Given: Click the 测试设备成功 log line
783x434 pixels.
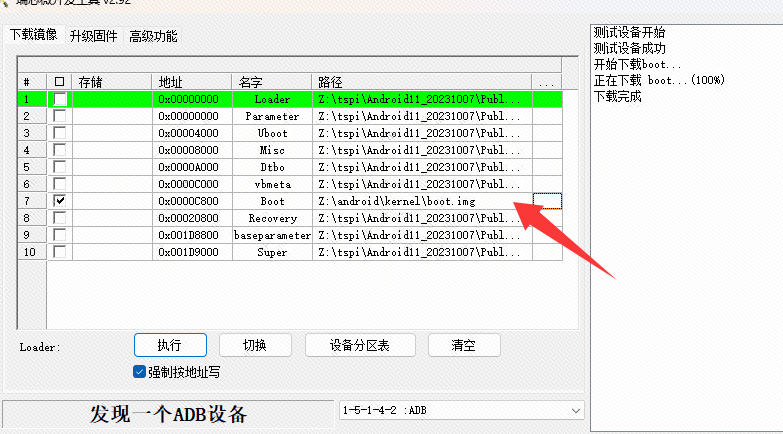Looking at the screenshot, I should 630,48.
